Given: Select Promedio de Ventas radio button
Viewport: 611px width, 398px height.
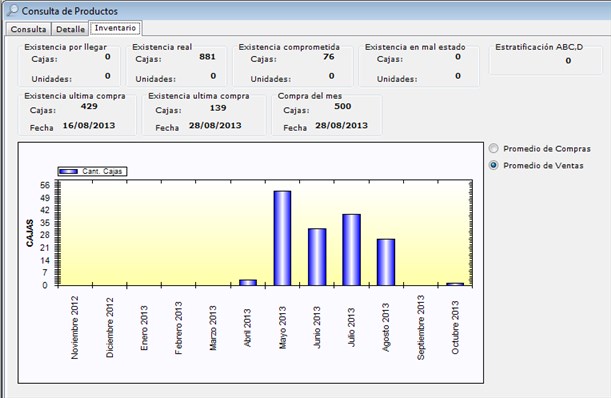Looking at the screenshot, I should click(494, 165).
